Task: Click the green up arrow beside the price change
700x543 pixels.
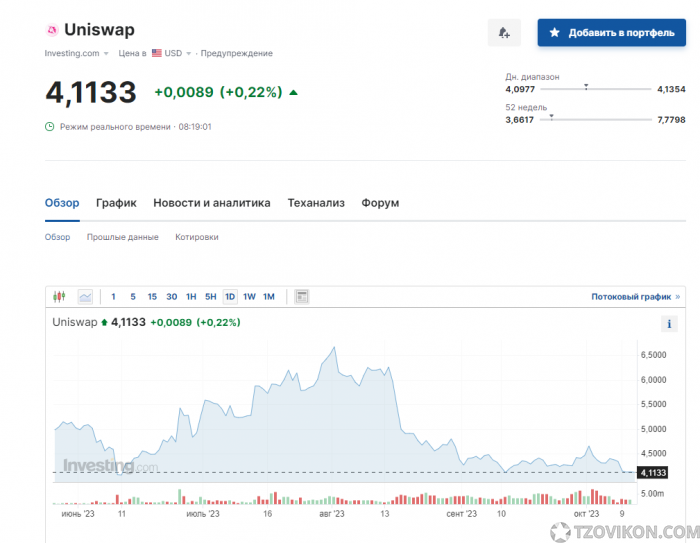Action: point(293,92)
